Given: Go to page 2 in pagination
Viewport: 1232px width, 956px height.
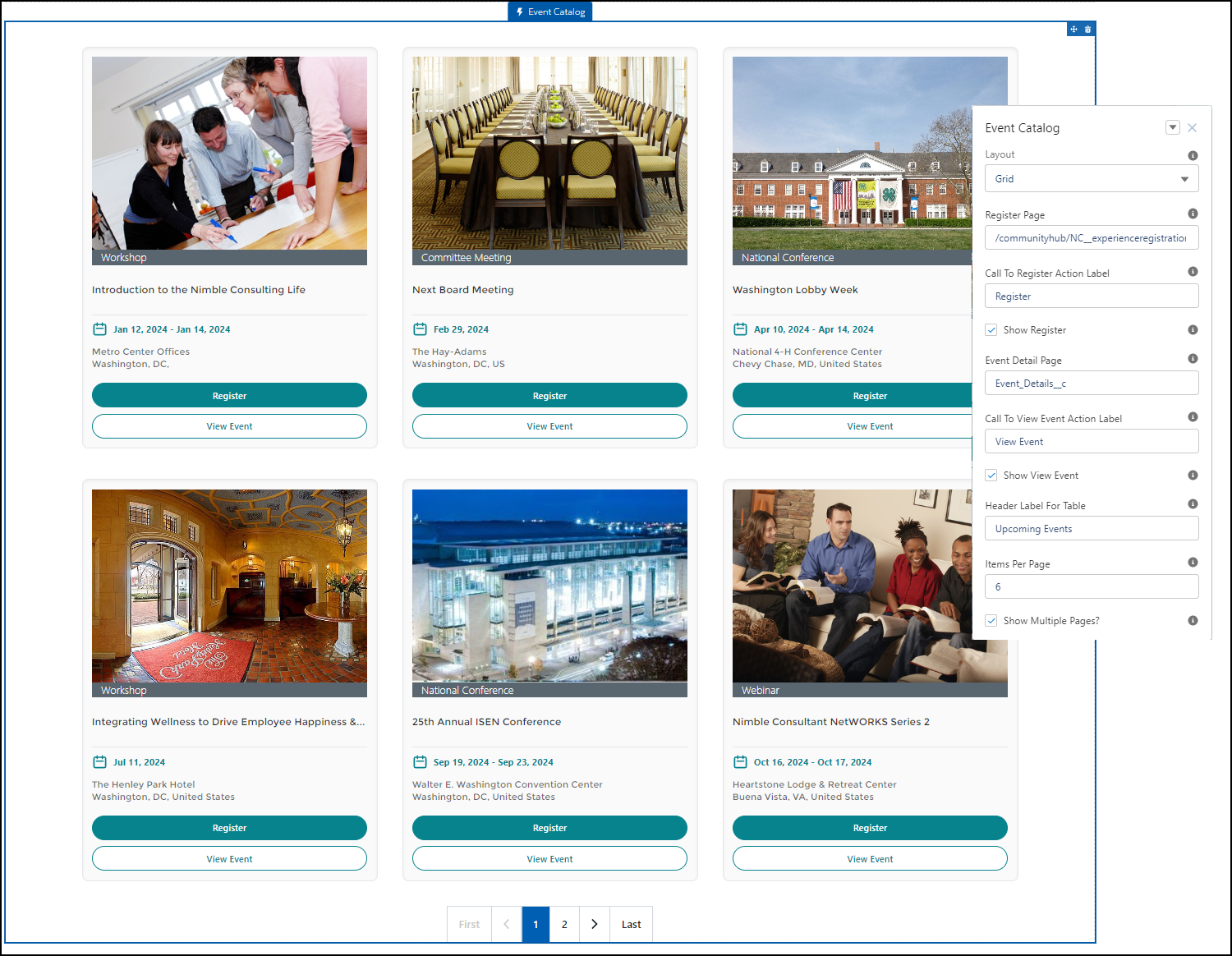Looking at the screenshot, I should 564,924.
